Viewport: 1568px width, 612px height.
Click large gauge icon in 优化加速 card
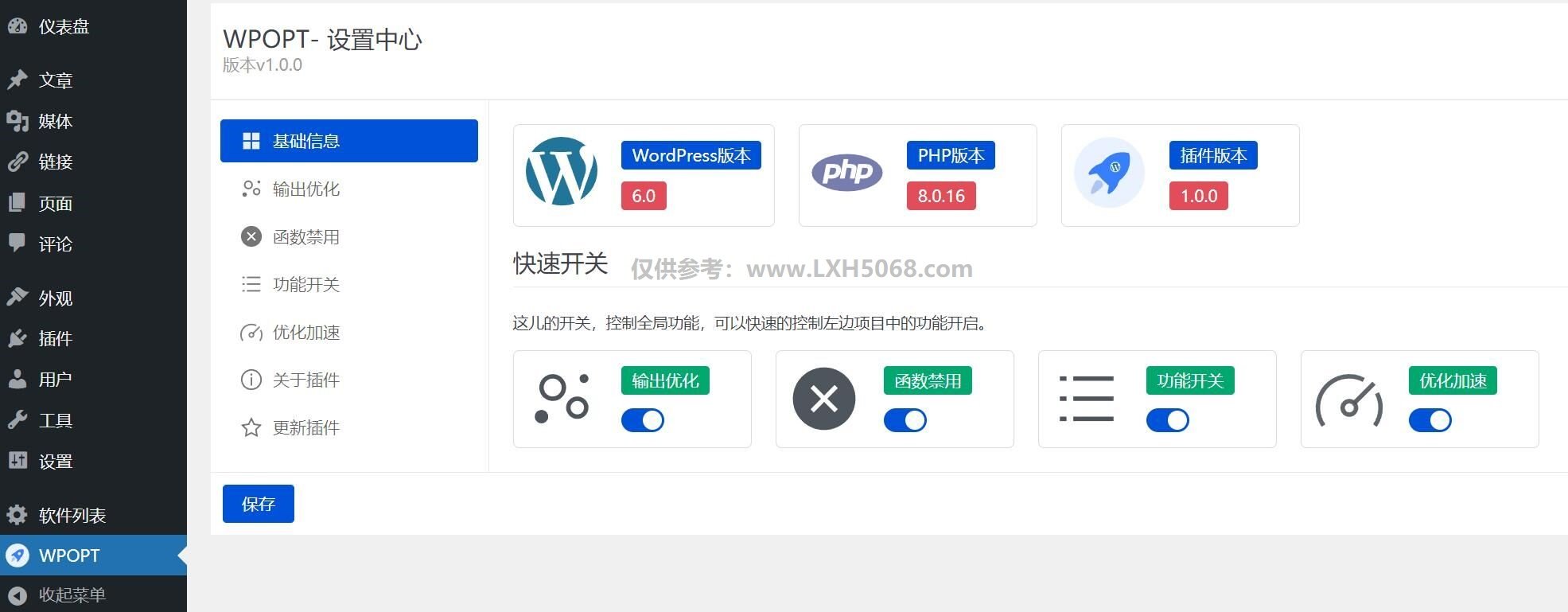pyautogui.click(x=1349, y=400)
